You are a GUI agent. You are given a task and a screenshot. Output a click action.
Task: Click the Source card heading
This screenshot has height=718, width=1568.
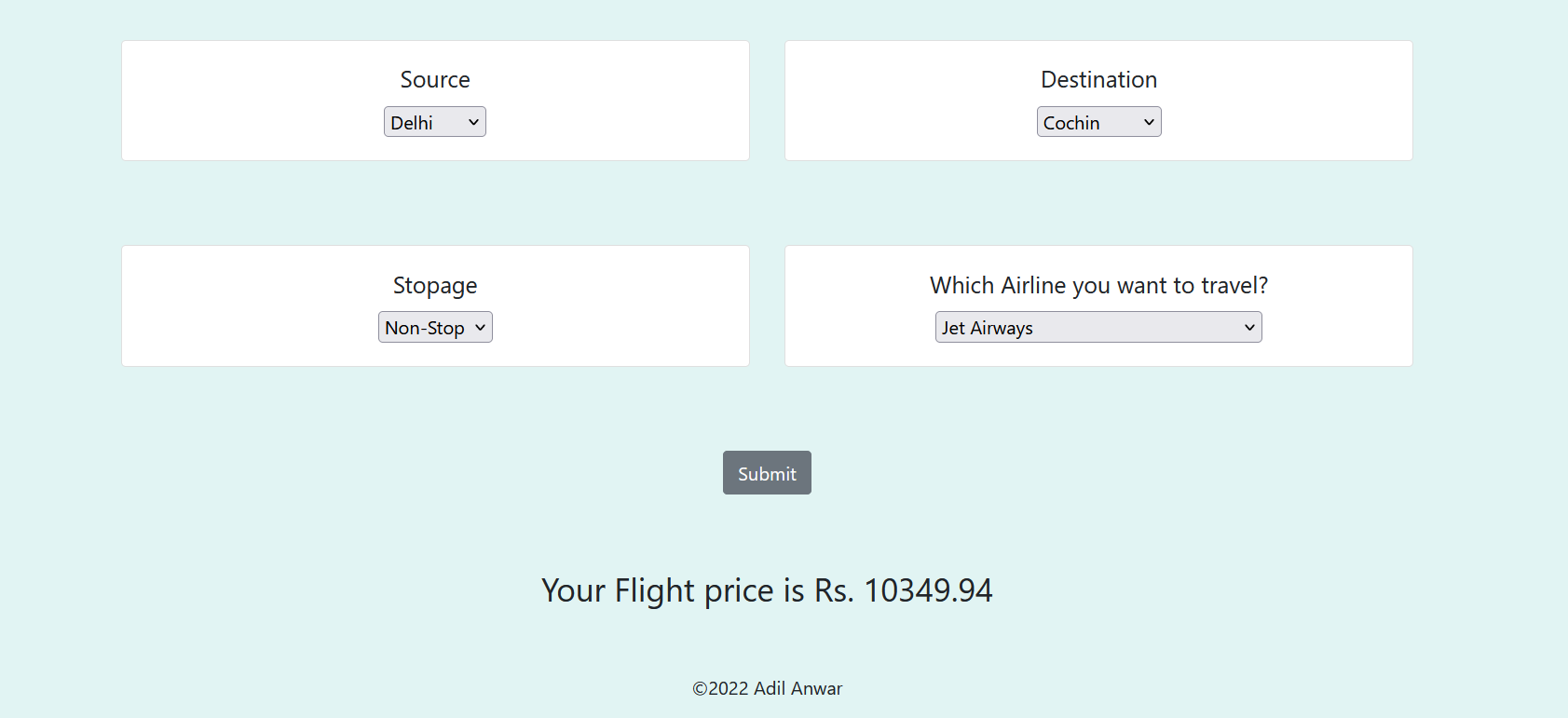point(434,80)
